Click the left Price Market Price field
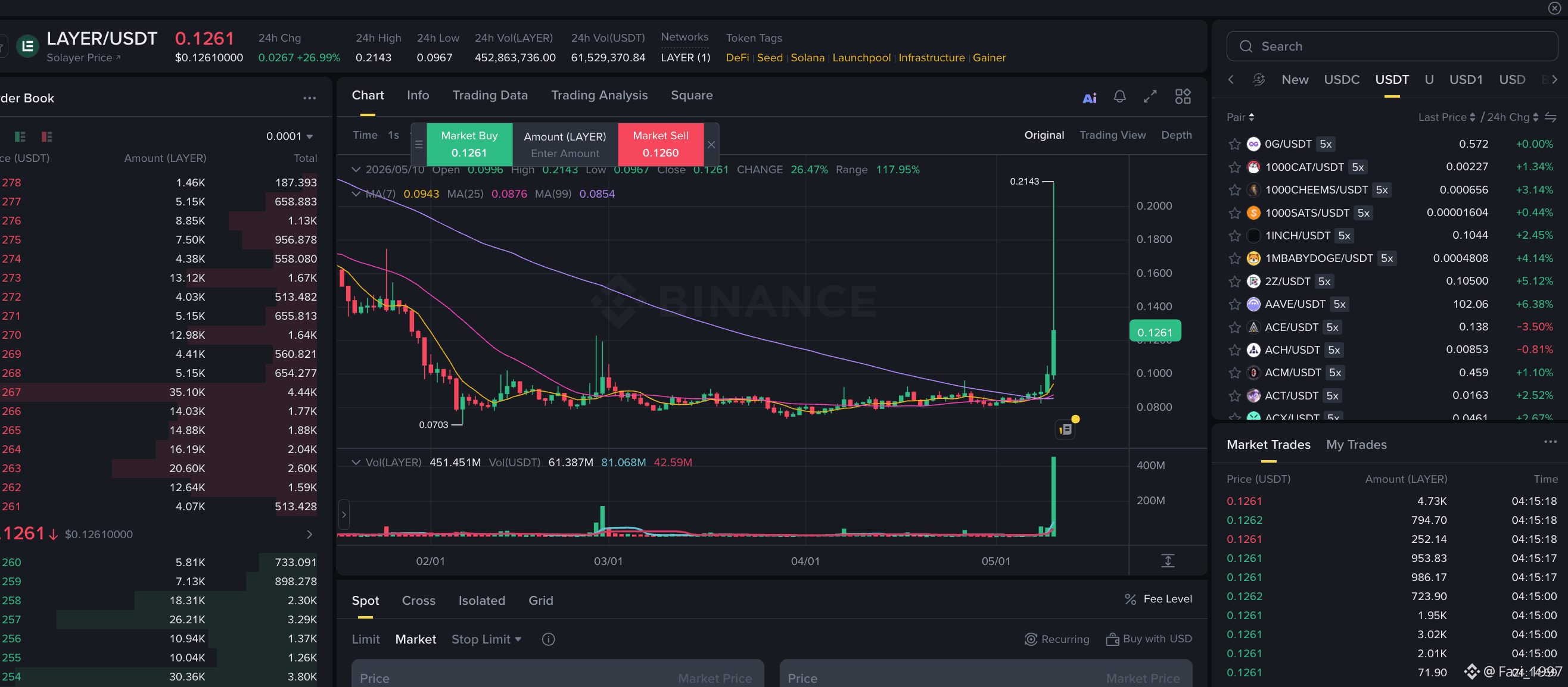Screen dimensions: 1568x687 [557, 674]
